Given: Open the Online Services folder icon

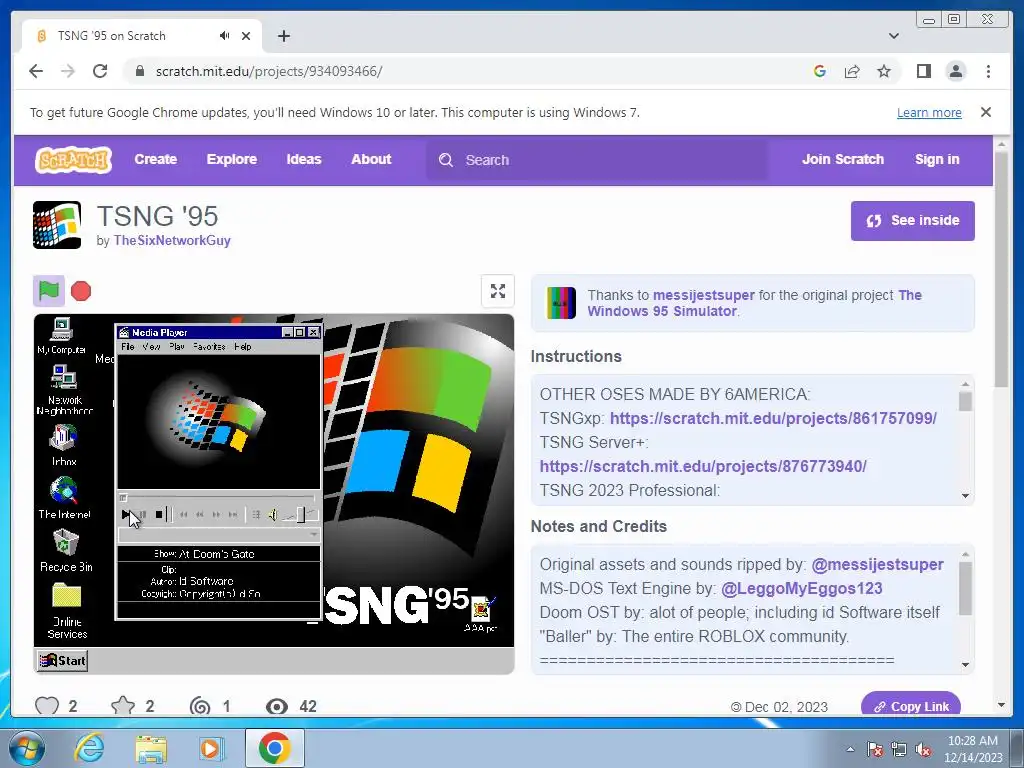Looking at the screenshot, I should click(x=67, y=610).
